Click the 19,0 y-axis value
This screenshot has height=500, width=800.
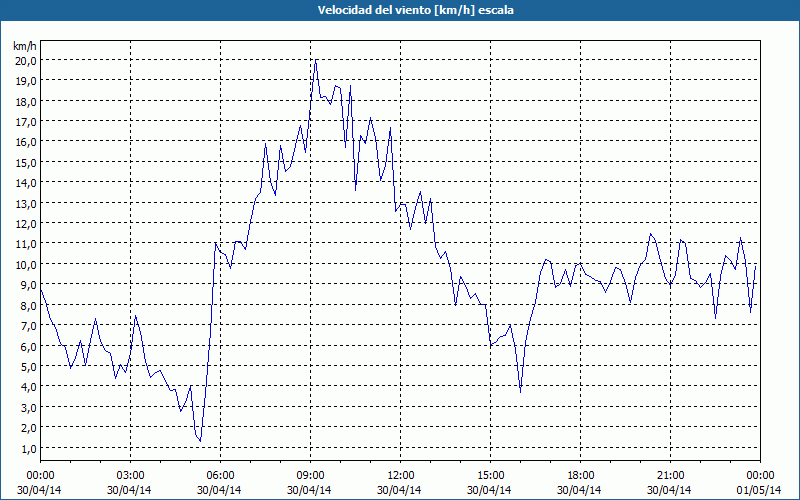[x=26, y=81]
